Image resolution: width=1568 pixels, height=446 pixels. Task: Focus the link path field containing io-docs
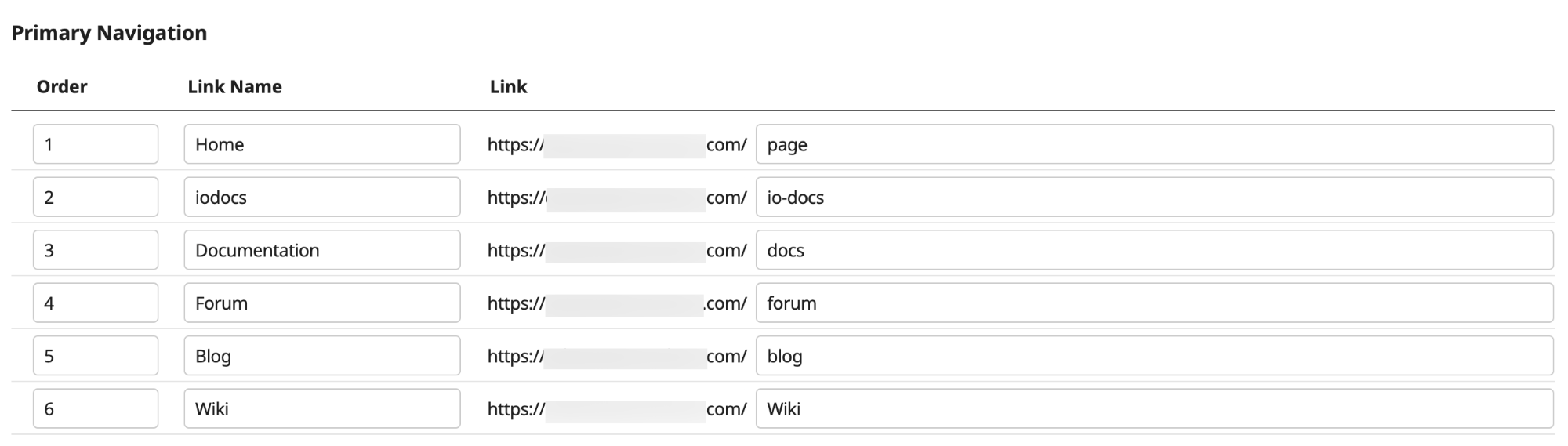click(x=1154, y=197)
